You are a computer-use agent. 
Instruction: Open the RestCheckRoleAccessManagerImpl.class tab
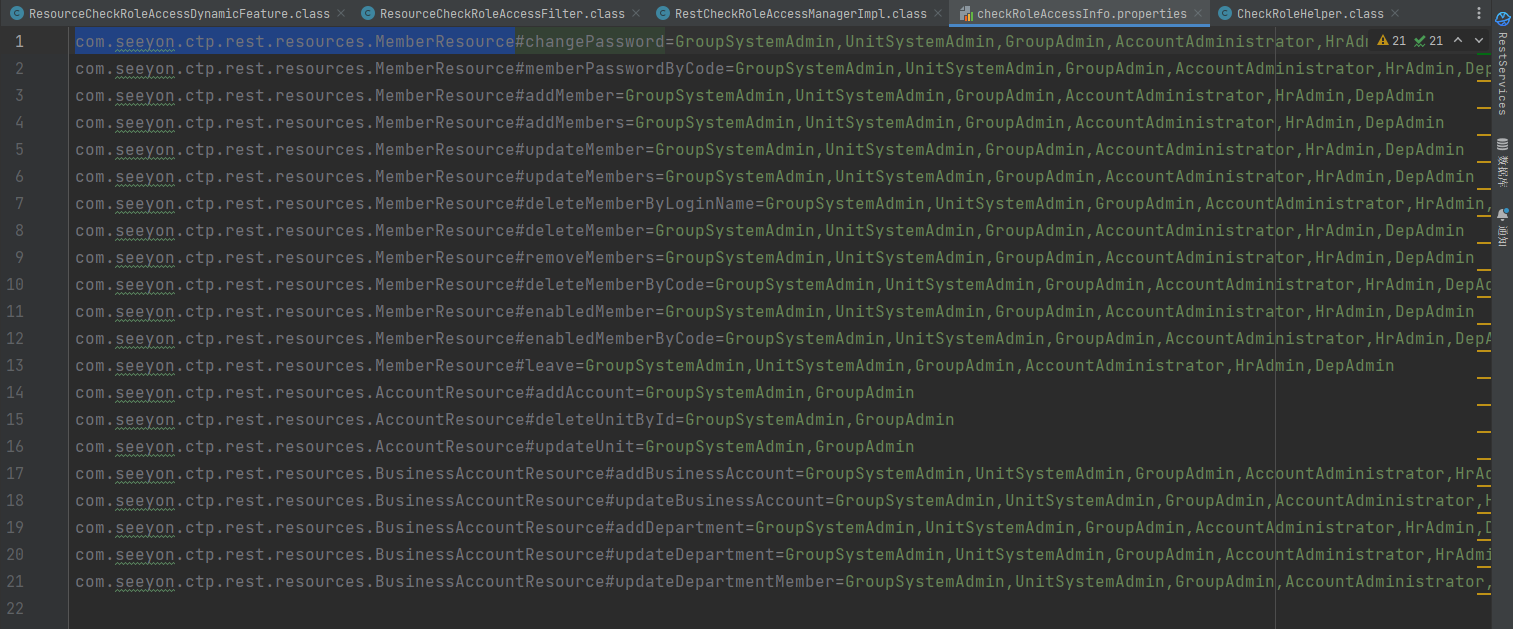[x=800, y=14]
